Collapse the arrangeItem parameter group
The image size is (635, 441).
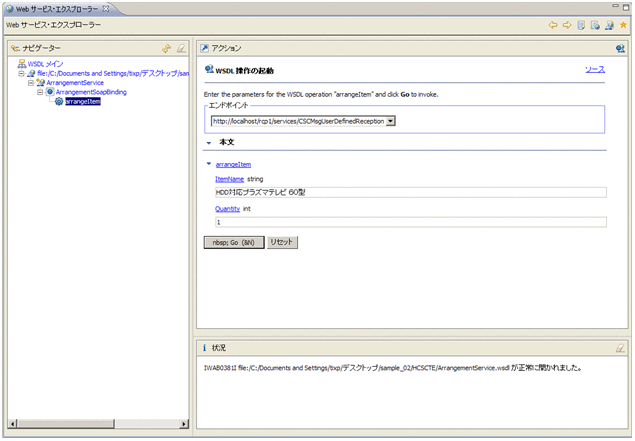208,164
